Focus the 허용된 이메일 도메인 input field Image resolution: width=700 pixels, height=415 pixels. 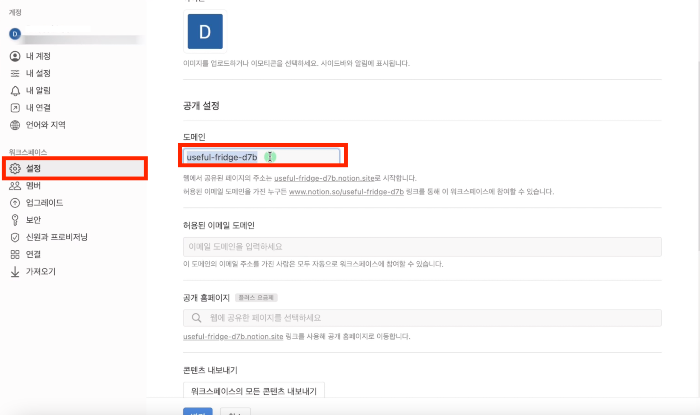pos(422,247)
